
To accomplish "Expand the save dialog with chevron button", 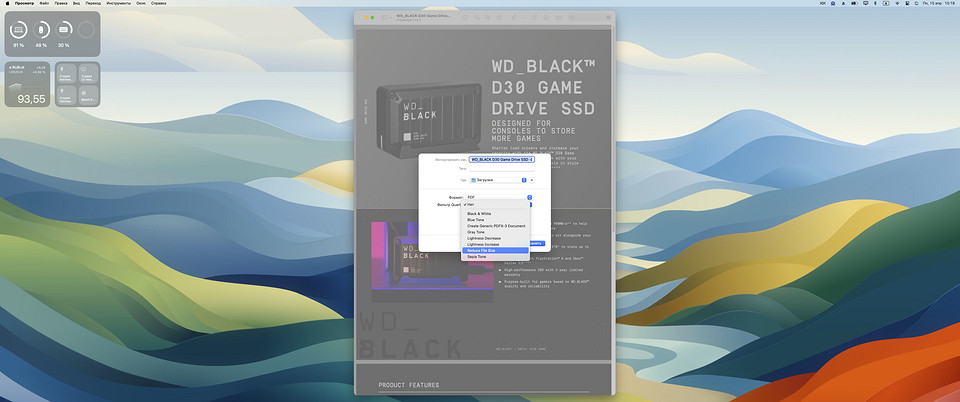I will pyautogui.click(x=532, y=180).
